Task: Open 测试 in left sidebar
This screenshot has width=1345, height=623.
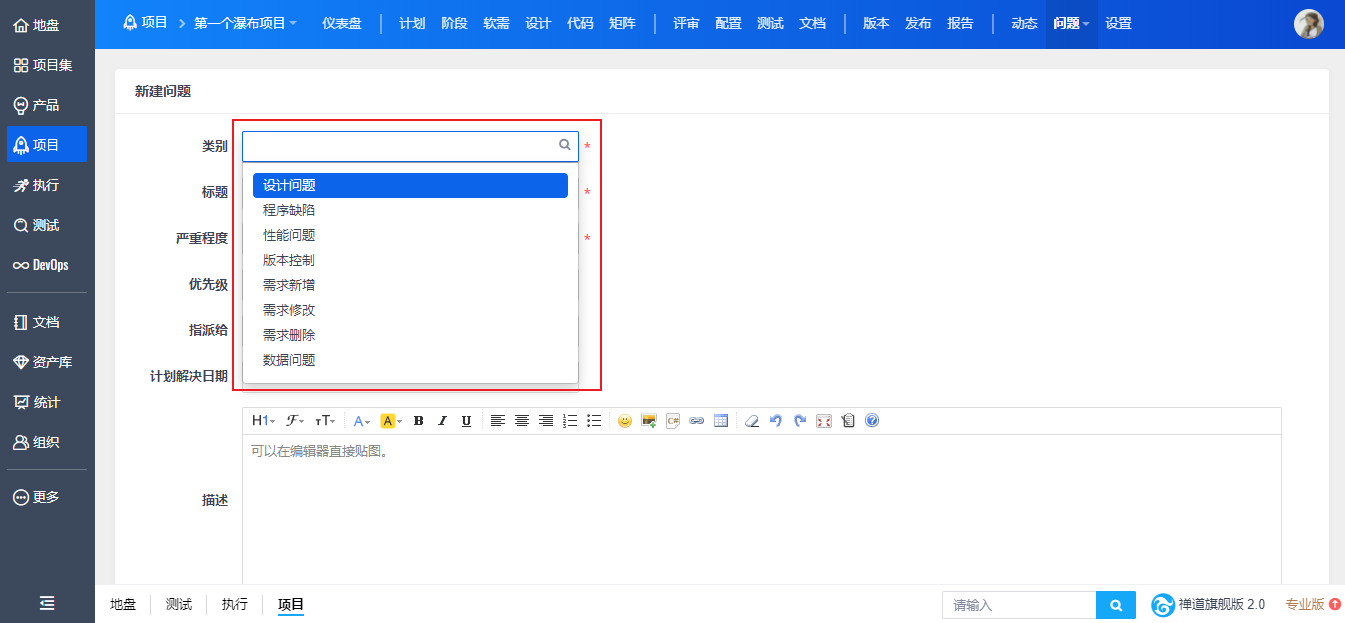Action: [x=47, y=225]
